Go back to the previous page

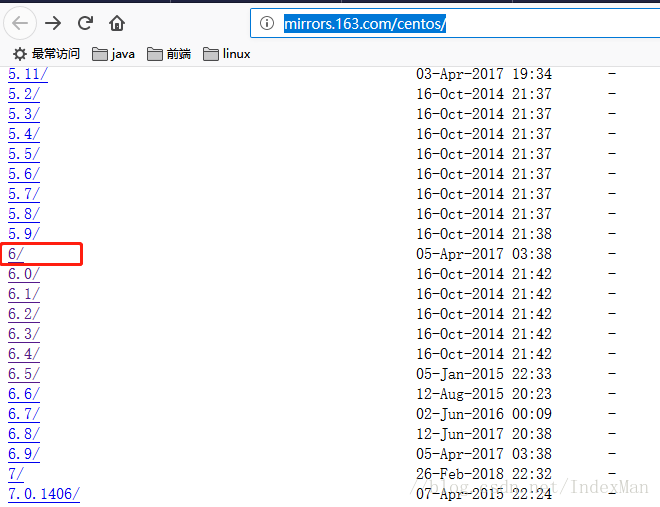20,23
